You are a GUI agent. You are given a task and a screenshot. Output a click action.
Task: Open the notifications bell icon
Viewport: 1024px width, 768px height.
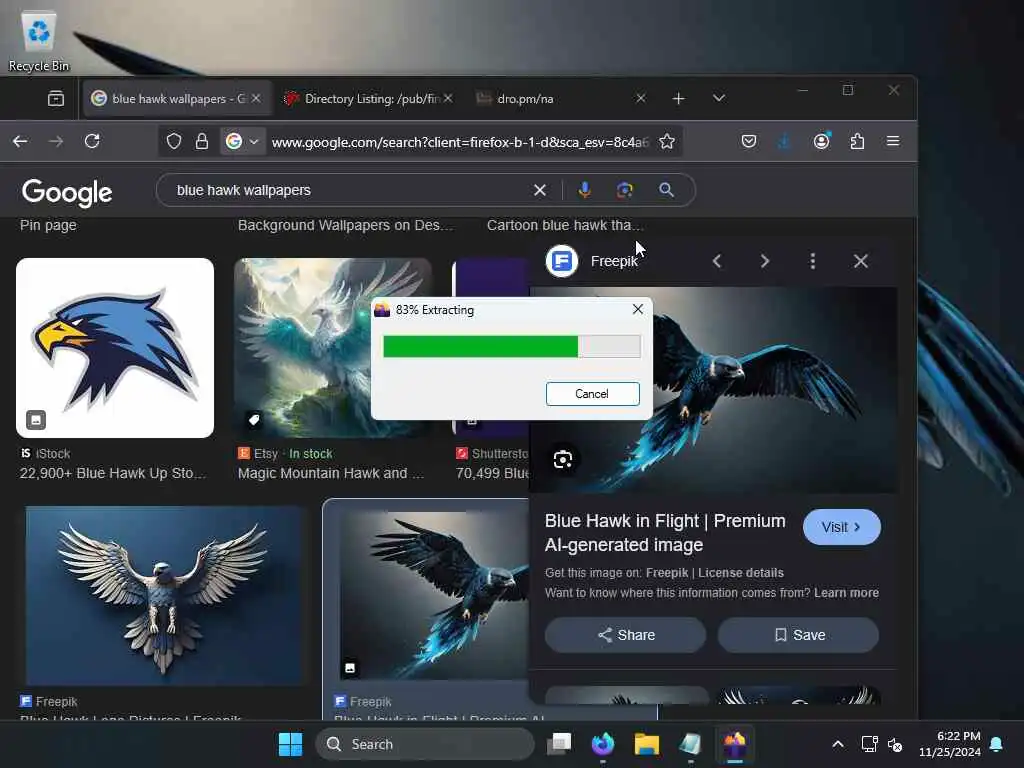[x=997, y=744]
